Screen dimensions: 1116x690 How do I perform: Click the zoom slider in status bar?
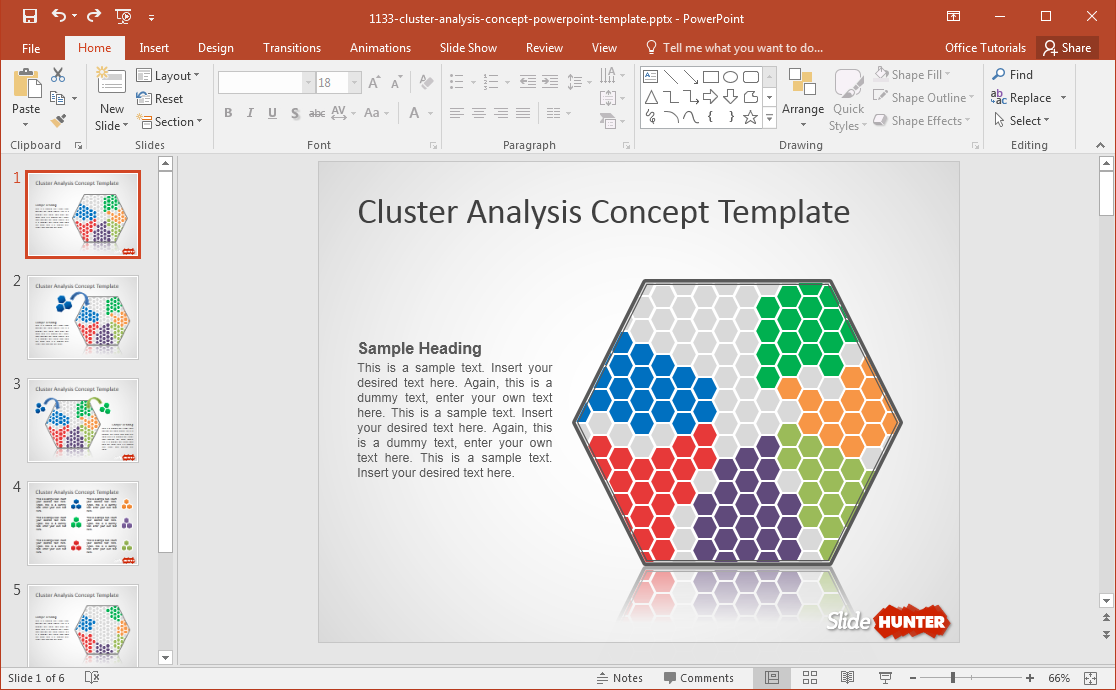pyautogui.click(x=953, y=678)
